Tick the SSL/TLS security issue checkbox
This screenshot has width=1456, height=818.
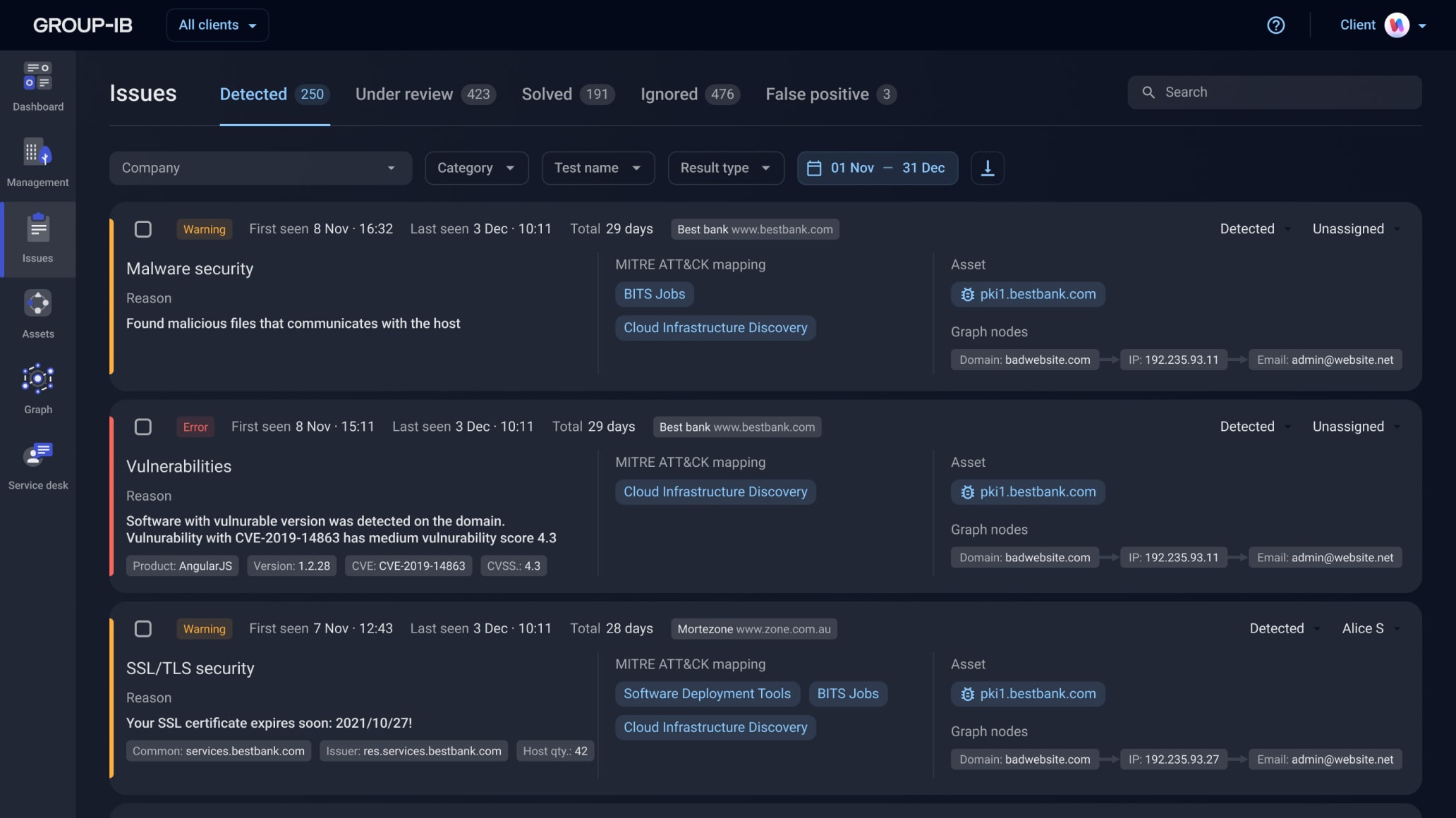click(143, 629)
